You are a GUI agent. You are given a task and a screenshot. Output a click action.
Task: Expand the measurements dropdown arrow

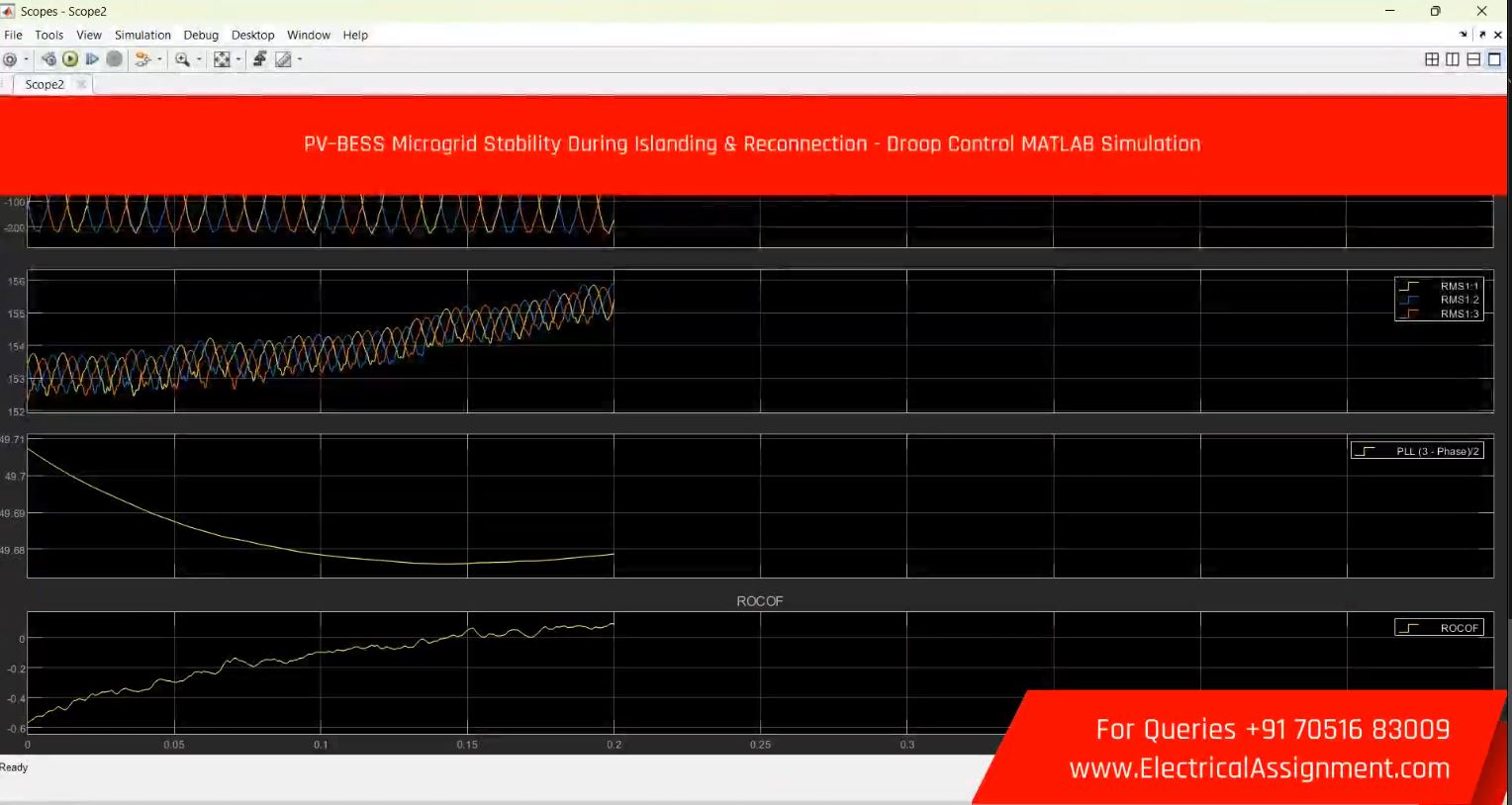tap(300, 59)
